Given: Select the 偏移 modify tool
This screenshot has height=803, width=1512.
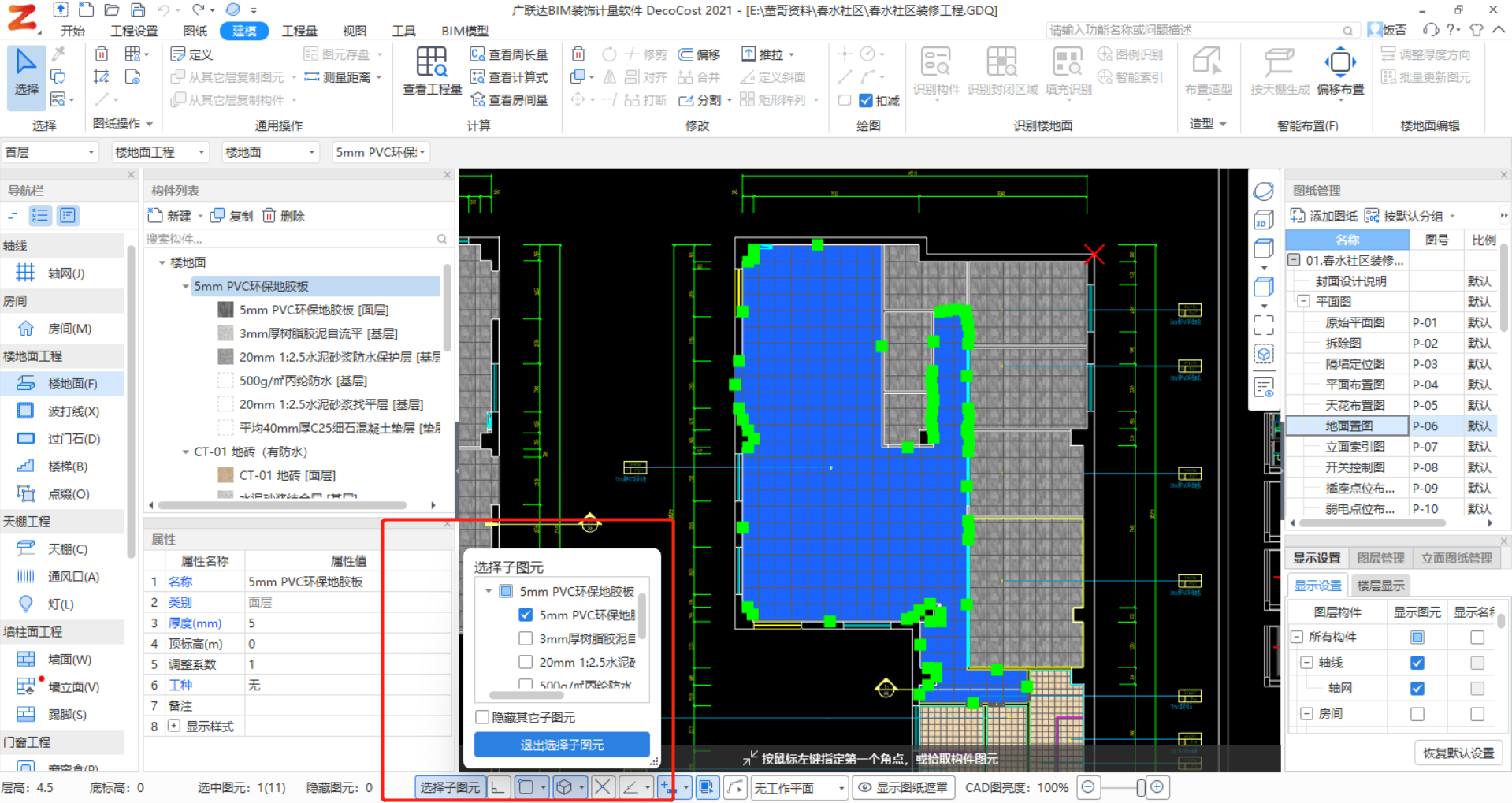Looking at the screenshot, I should (x=700, y=54).
